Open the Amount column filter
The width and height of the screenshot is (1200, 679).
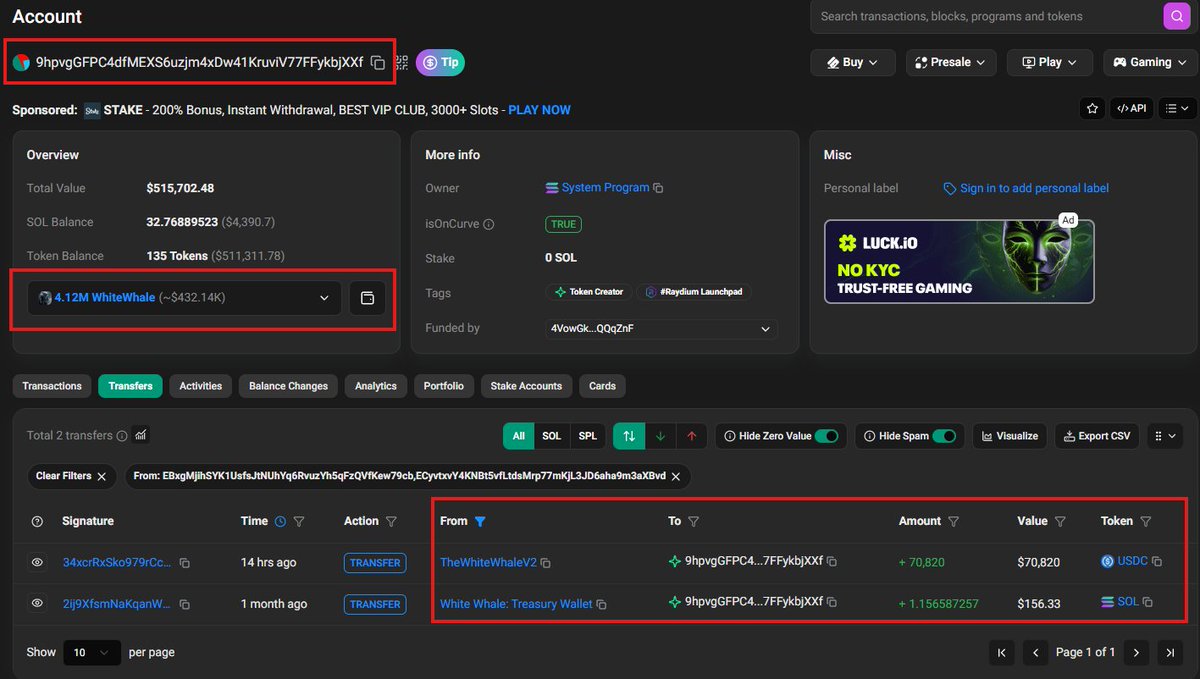pos(953,521)
